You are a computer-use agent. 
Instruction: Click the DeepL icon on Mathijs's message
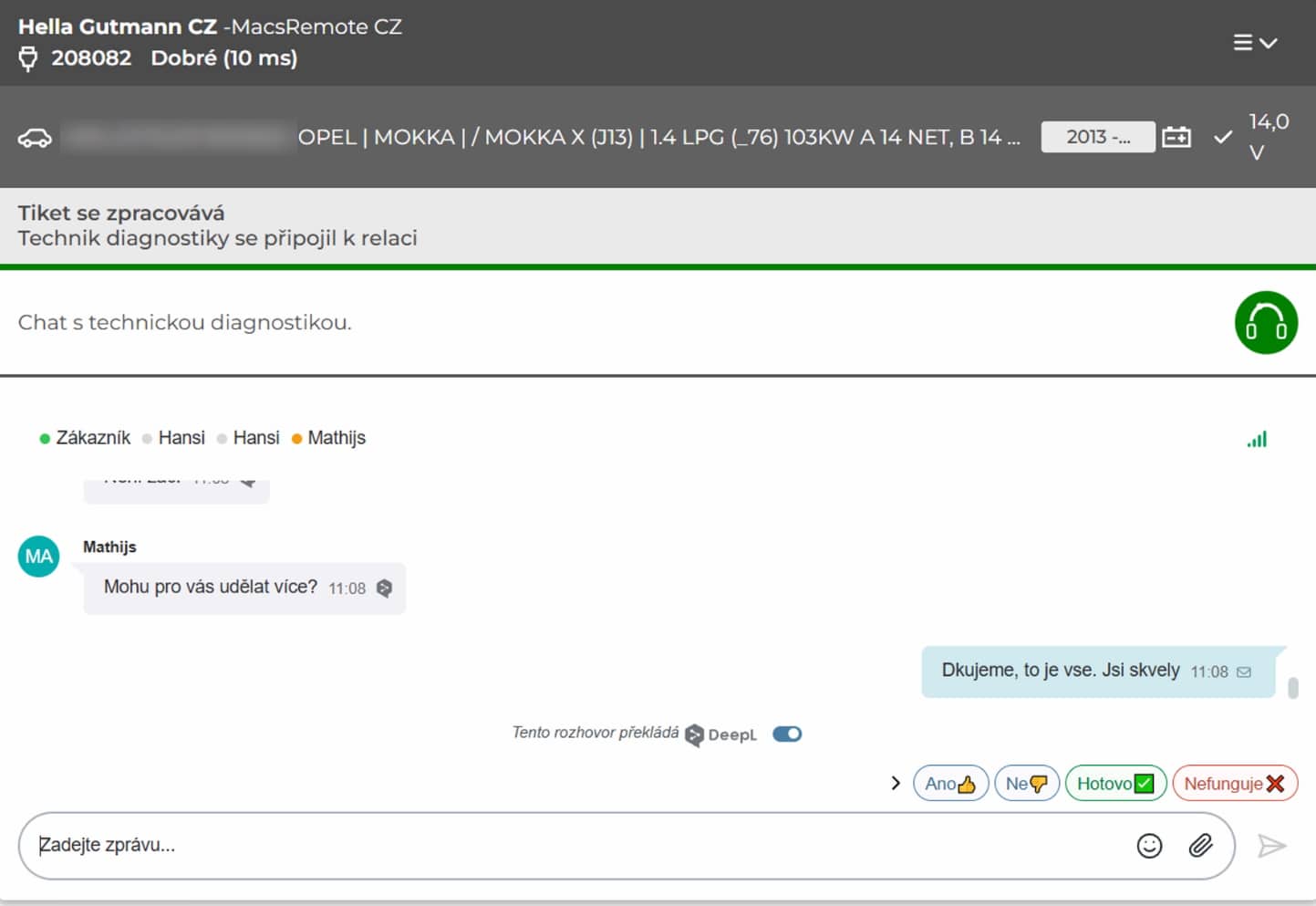(384, 588)
